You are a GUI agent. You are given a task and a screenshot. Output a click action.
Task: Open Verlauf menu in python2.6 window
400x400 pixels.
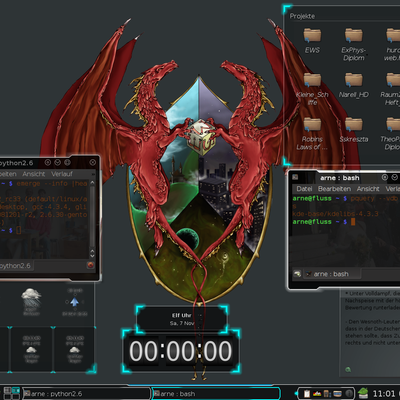pyautogui.click(x=62, y=174)
